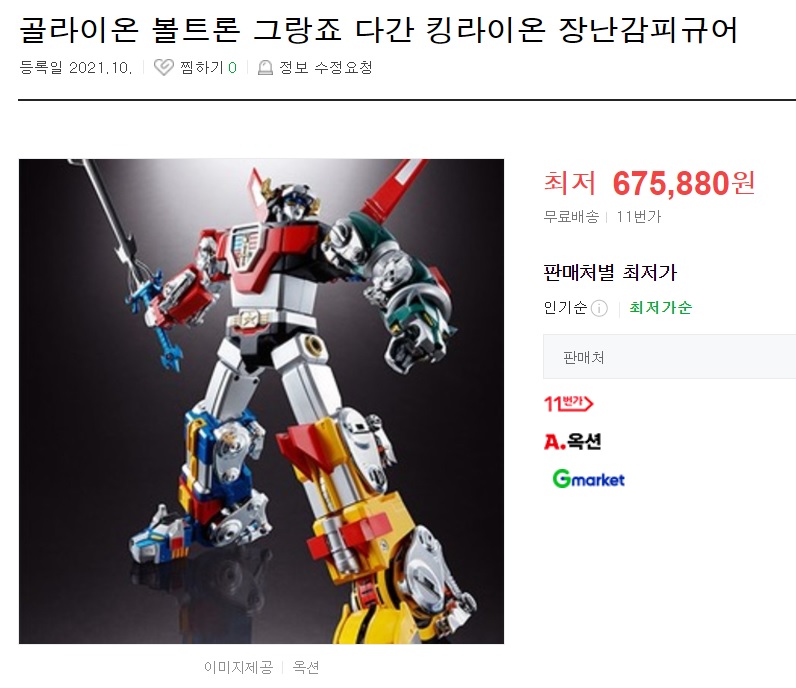Click the product title 골라이온 볼트론
796x688 pixels.
[x=129, y=30]
